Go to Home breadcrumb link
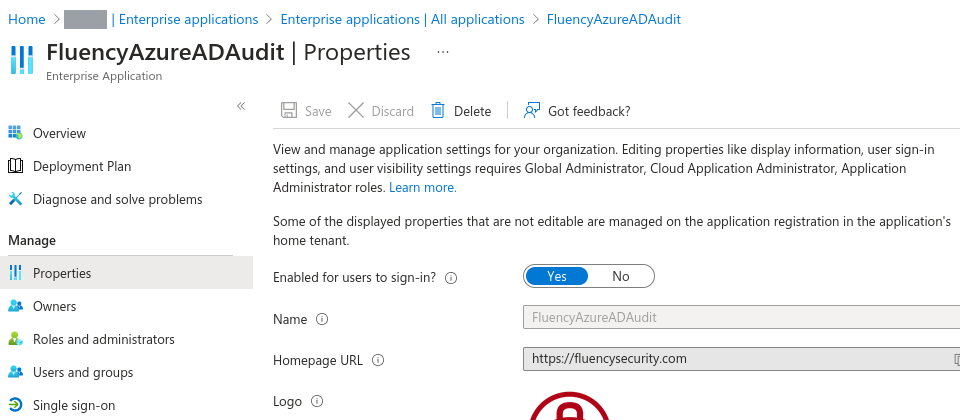Screen dimensions: 960x420 [26, 19]
